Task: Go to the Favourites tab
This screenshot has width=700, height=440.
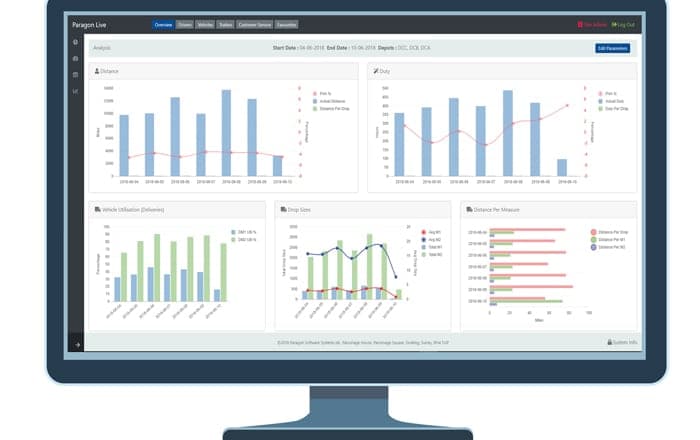Action: [x=286, y=25]
